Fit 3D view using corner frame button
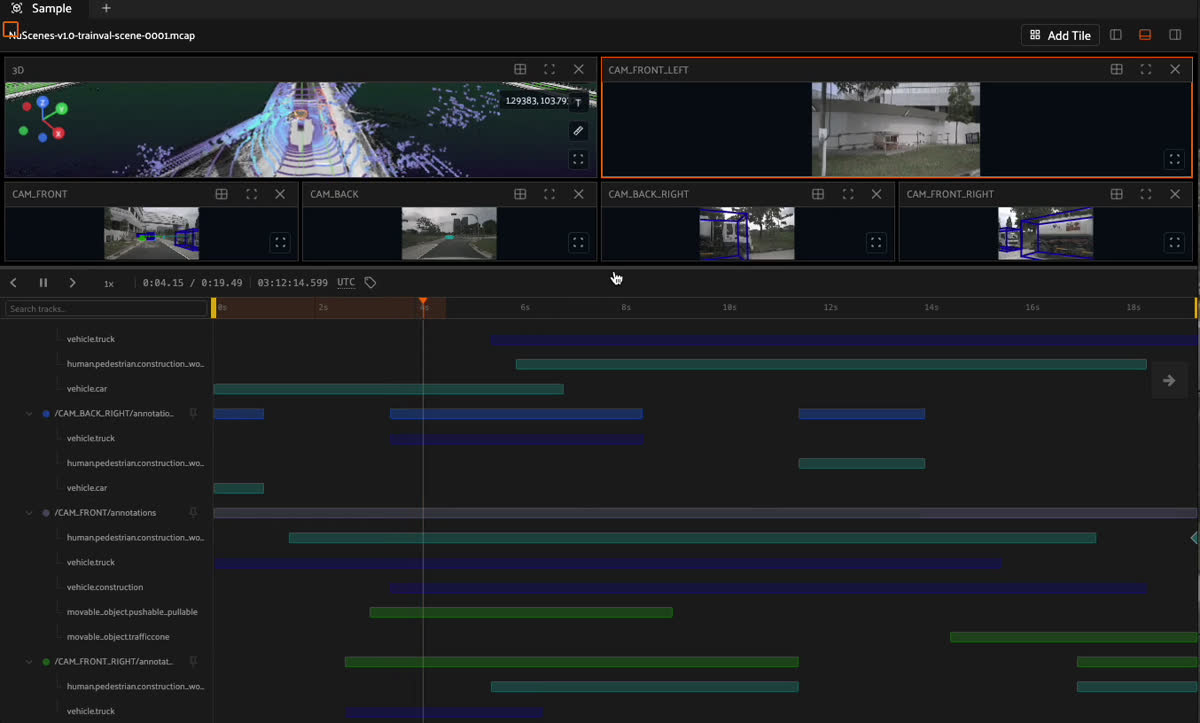Viewport: 1200px width, 723px height. [578, 159]
